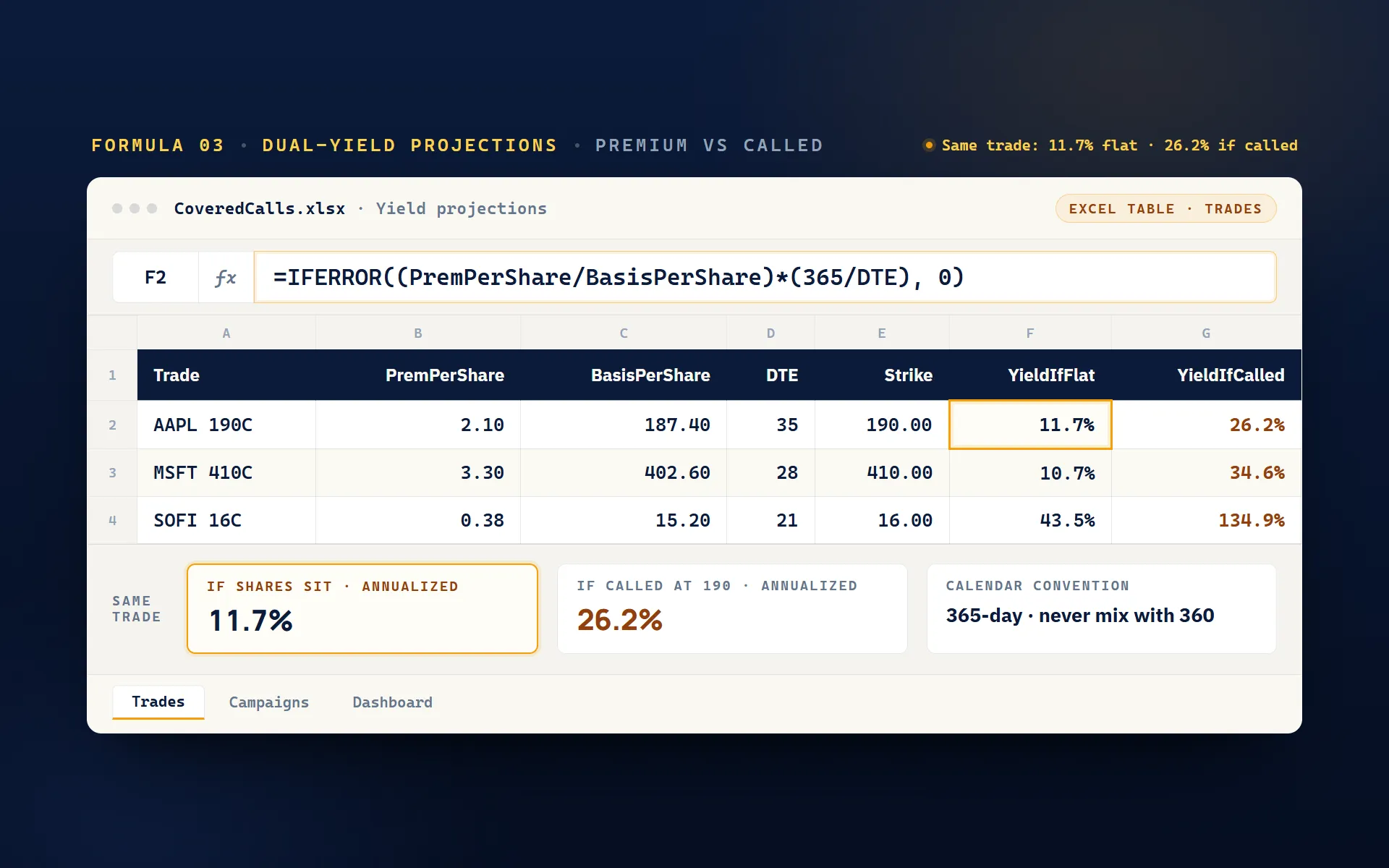Click the Same Trade label
Screen dimensions: 1389x868
pos(136,609)
